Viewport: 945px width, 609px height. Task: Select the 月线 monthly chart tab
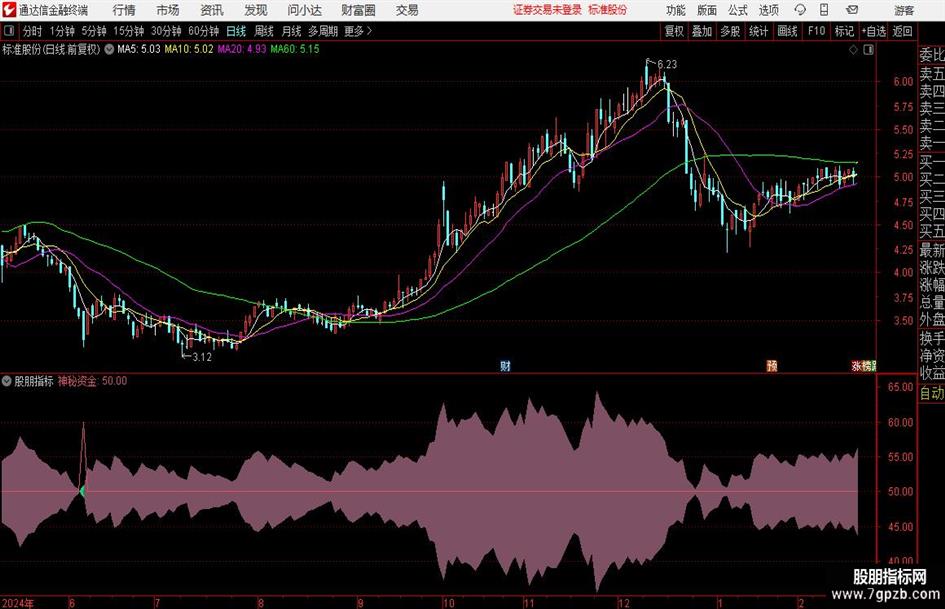pos(292,31)
